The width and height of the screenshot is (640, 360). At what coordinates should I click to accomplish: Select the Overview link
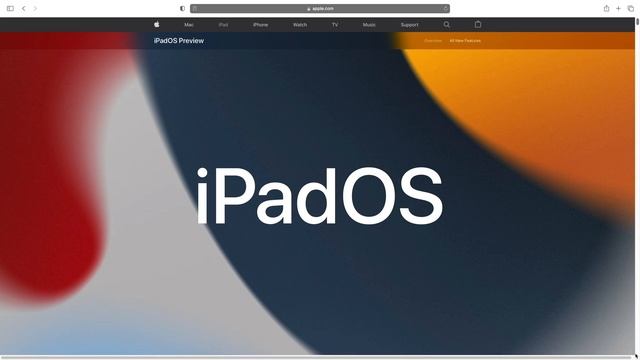pos(433,41)
